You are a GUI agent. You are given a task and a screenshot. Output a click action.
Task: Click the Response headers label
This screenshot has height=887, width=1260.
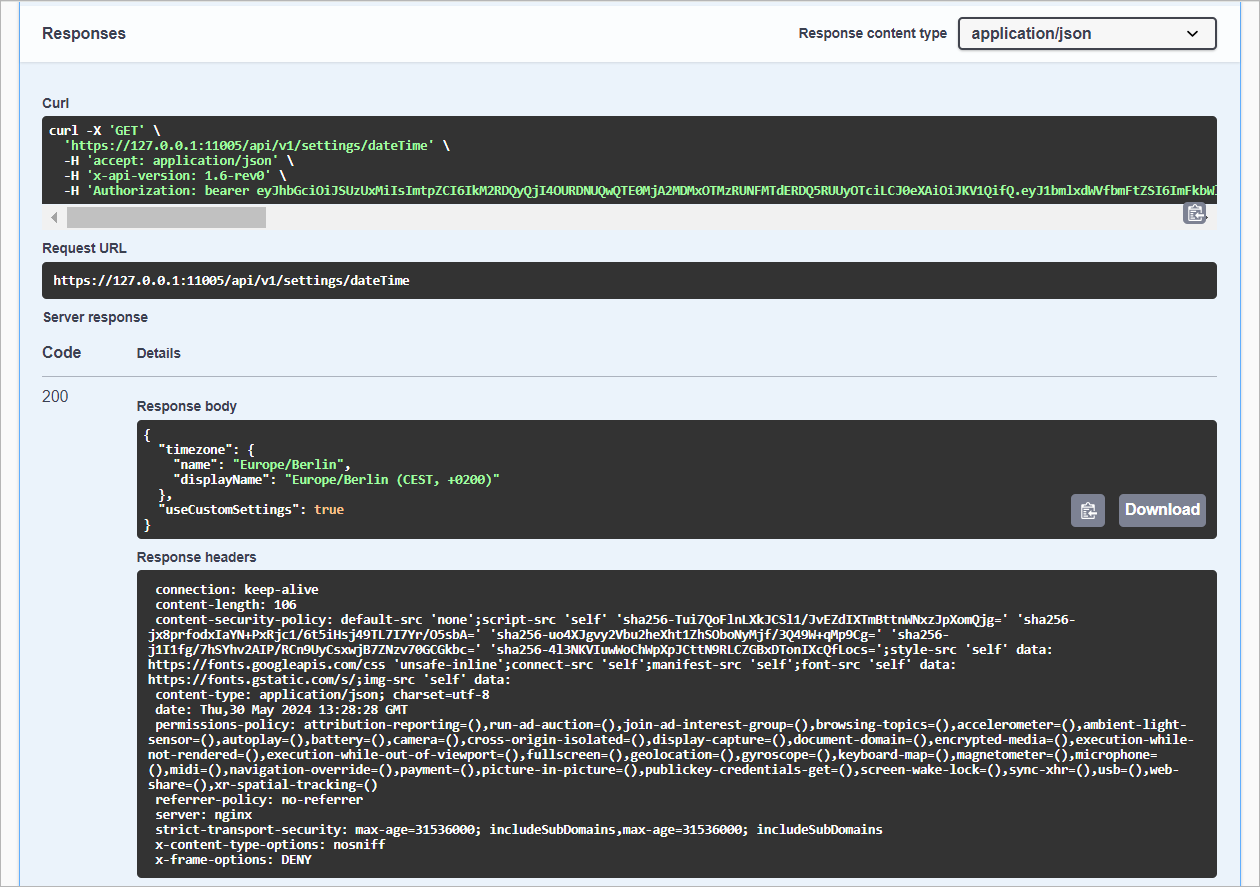pos(196,557)
